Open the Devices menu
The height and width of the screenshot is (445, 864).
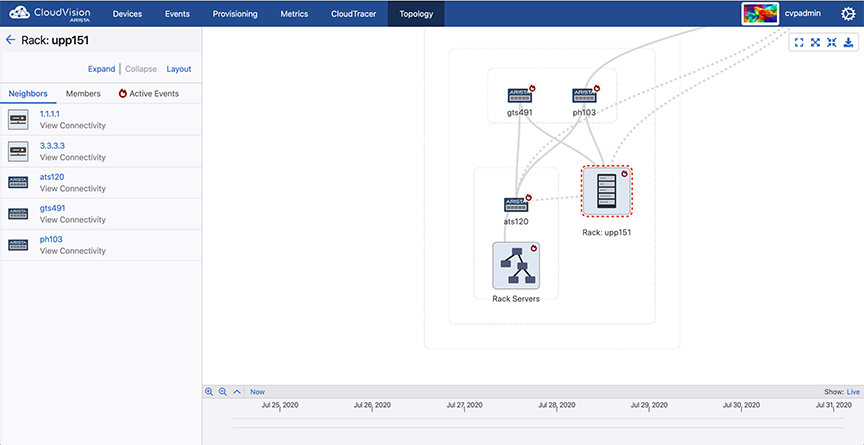coord(127,14)
